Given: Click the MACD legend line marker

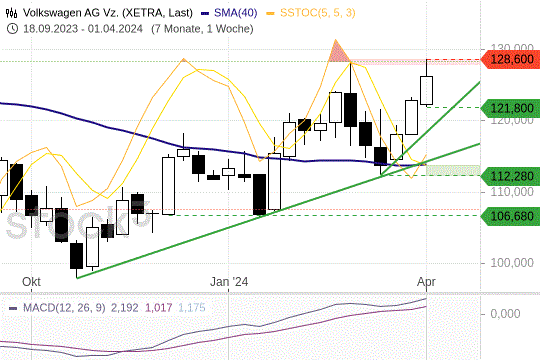Looking at the screenshot, I should pyautogui.click(x=13, y=308).
